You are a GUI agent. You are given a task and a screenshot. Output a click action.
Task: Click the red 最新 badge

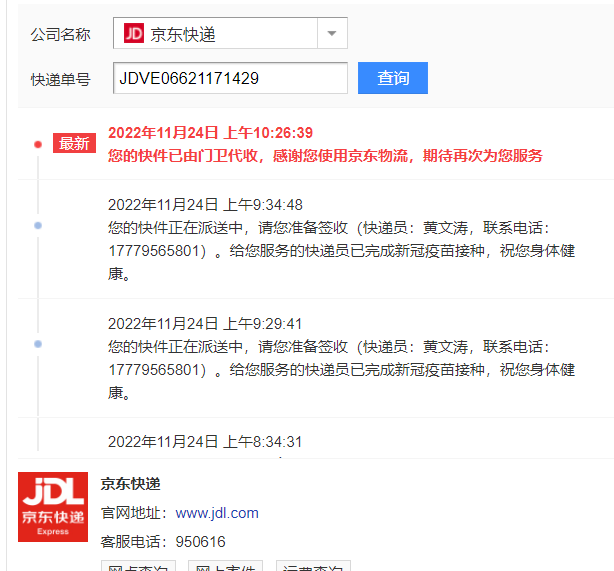[74, 143]
